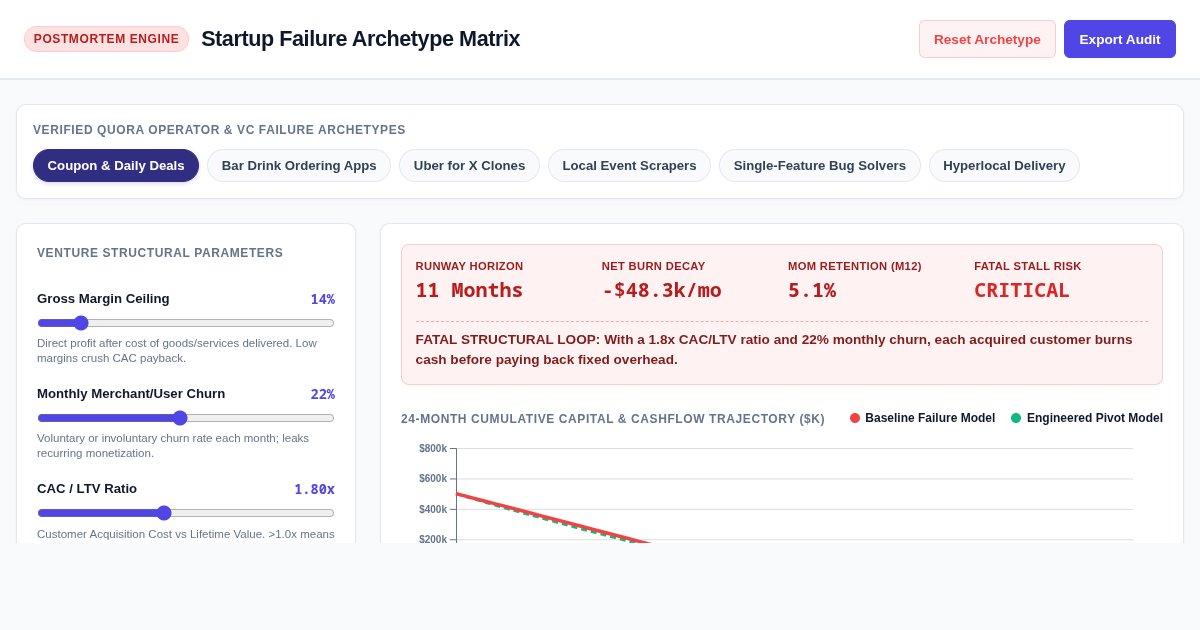Click the 1.80x CAC/LTV value
The height and width of the screenshot is (630, 1200).
point(314,489)
